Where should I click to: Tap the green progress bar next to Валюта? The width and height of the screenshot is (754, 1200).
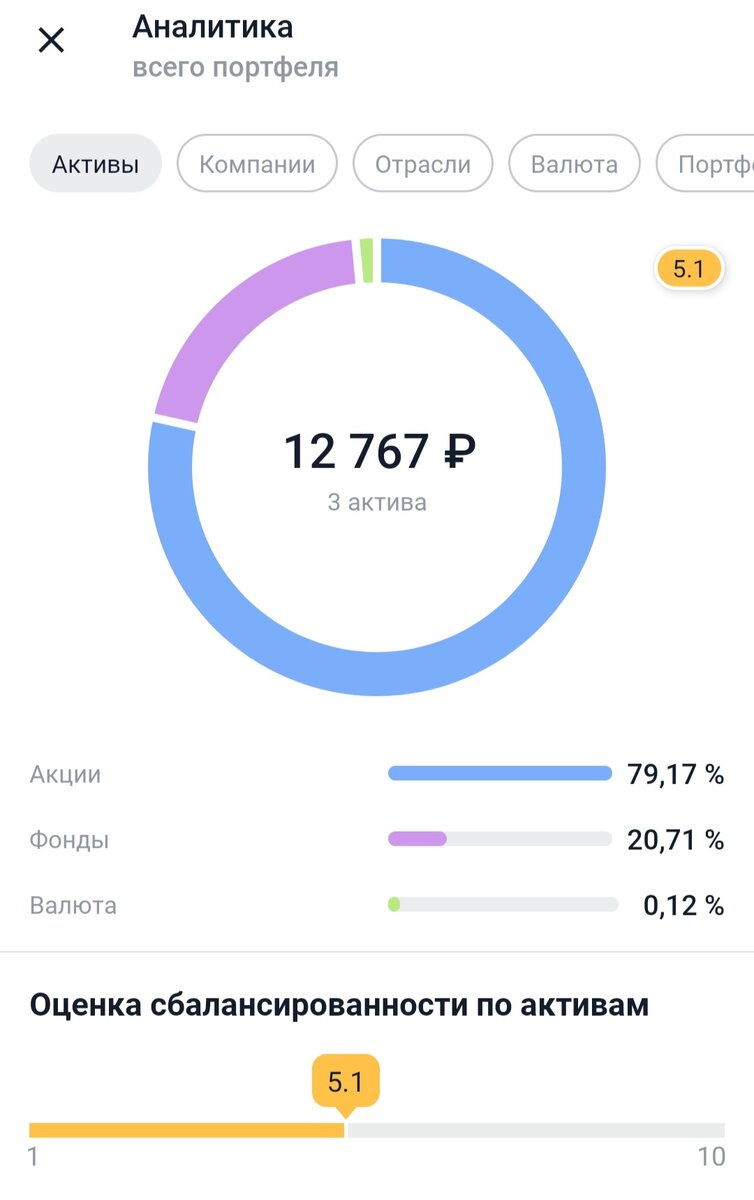[x=396, y=903]
